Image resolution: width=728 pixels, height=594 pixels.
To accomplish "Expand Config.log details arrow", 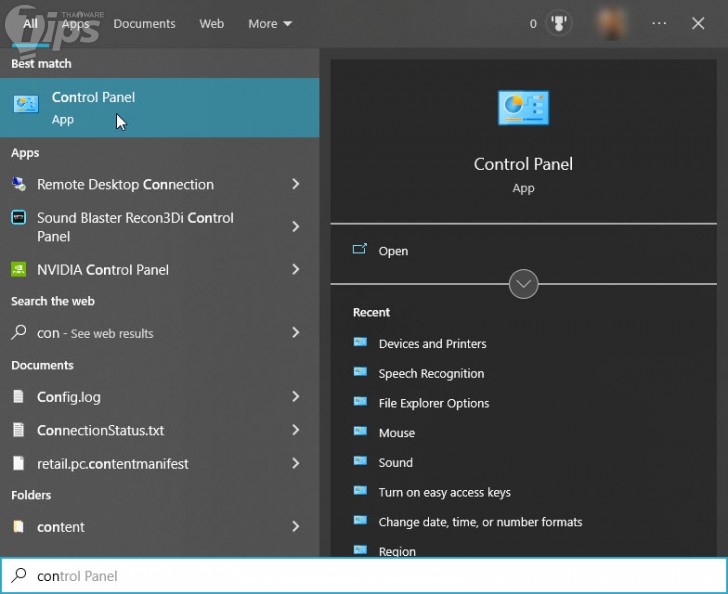I will (296, 397).
